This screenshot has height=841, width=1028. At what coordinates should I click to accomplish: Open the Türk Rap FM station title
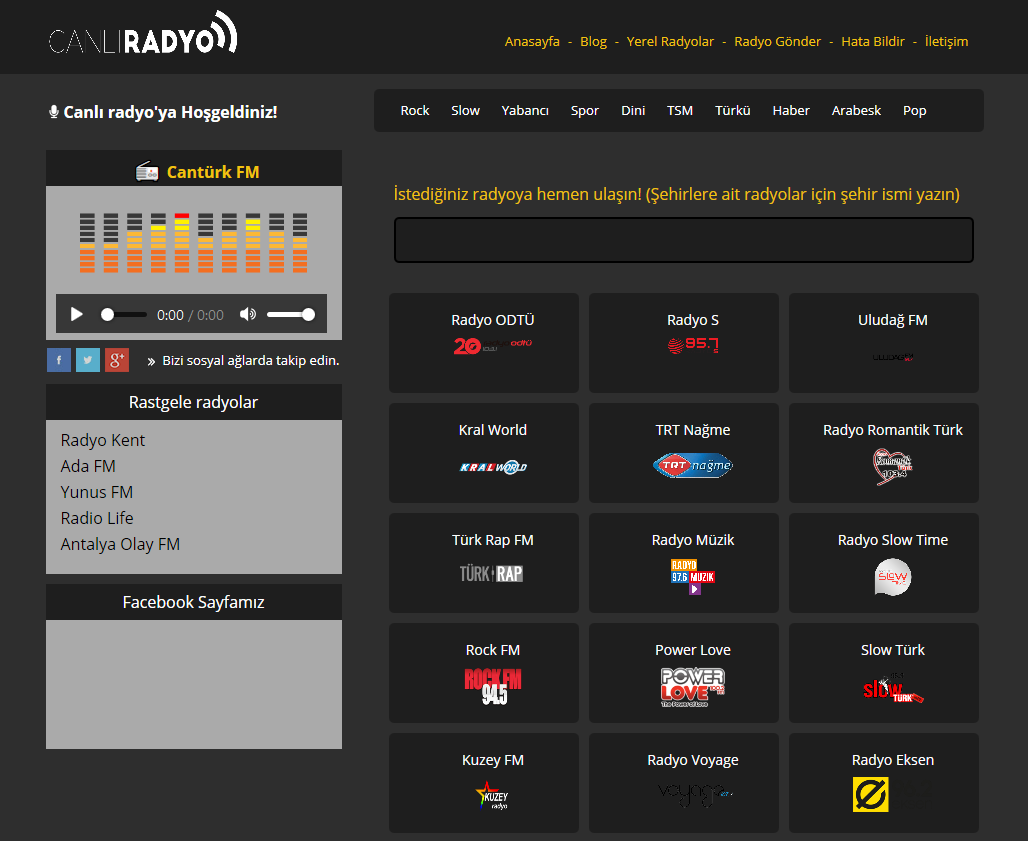click(492, 540)
